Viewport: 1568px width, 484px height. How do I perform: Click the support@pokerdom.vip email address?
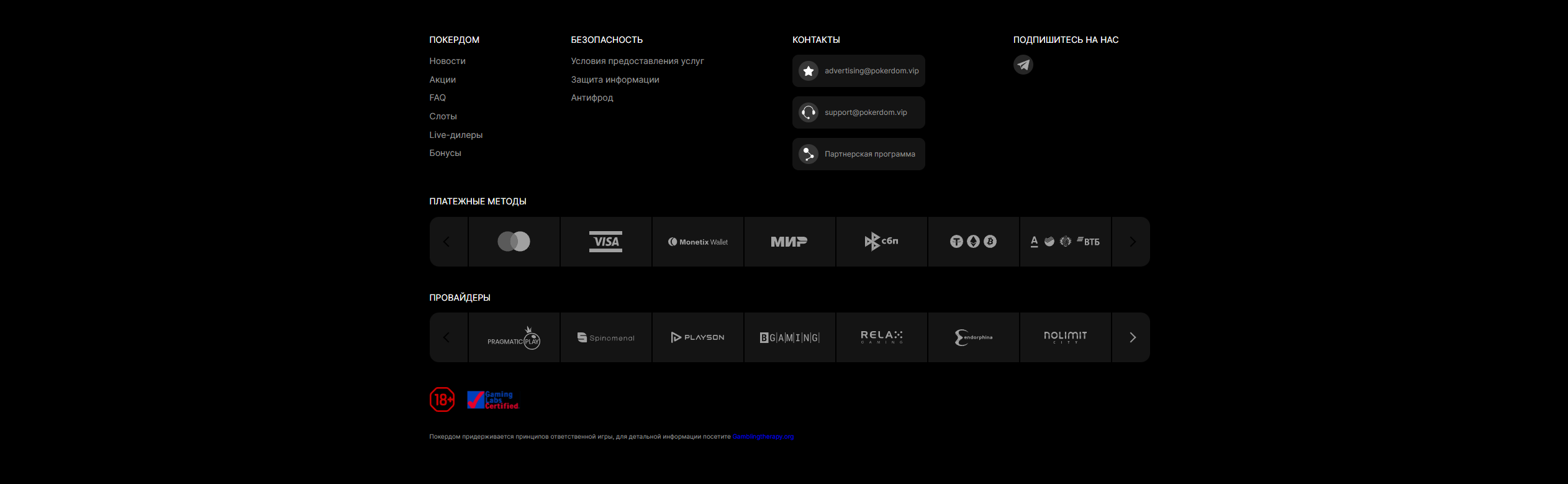click(x=866, y=112)
